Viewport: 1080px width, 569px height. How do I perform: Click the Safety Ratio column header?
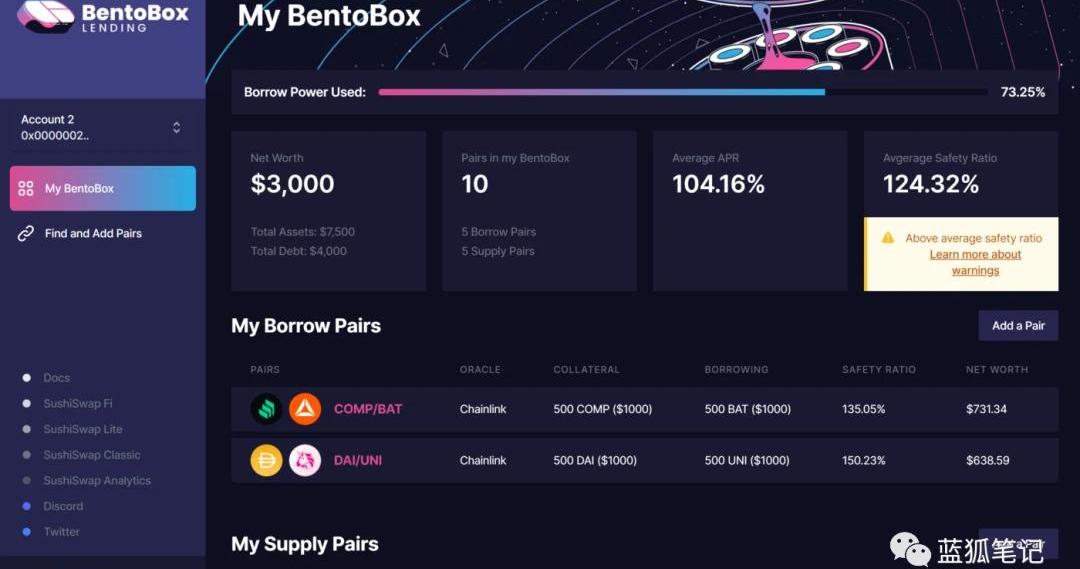point(879,370)
